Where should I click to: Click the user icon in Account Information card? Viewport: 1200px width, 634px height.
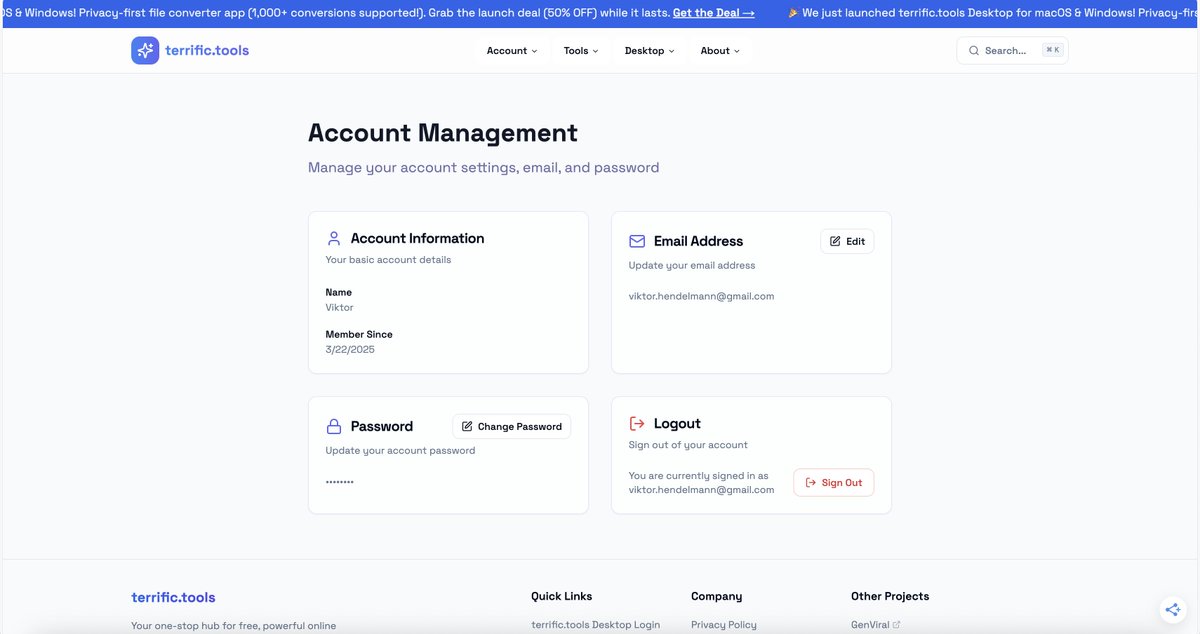pos(333,238)
